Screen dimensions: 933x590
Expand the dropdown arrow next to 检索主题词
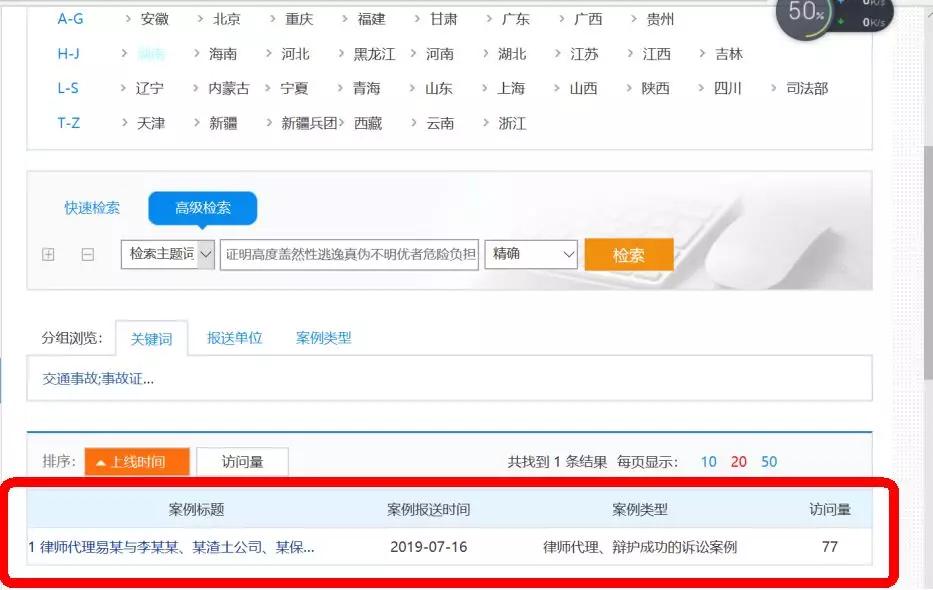207,255
